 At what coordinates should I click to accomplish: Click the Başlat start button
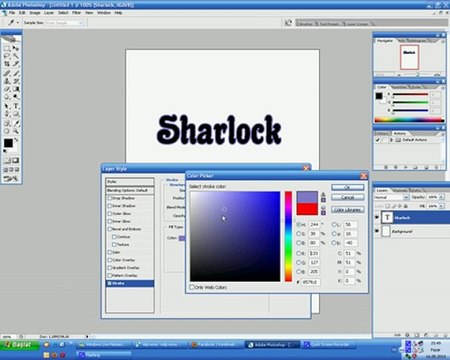pyautogui.click(x=19, y=345)
